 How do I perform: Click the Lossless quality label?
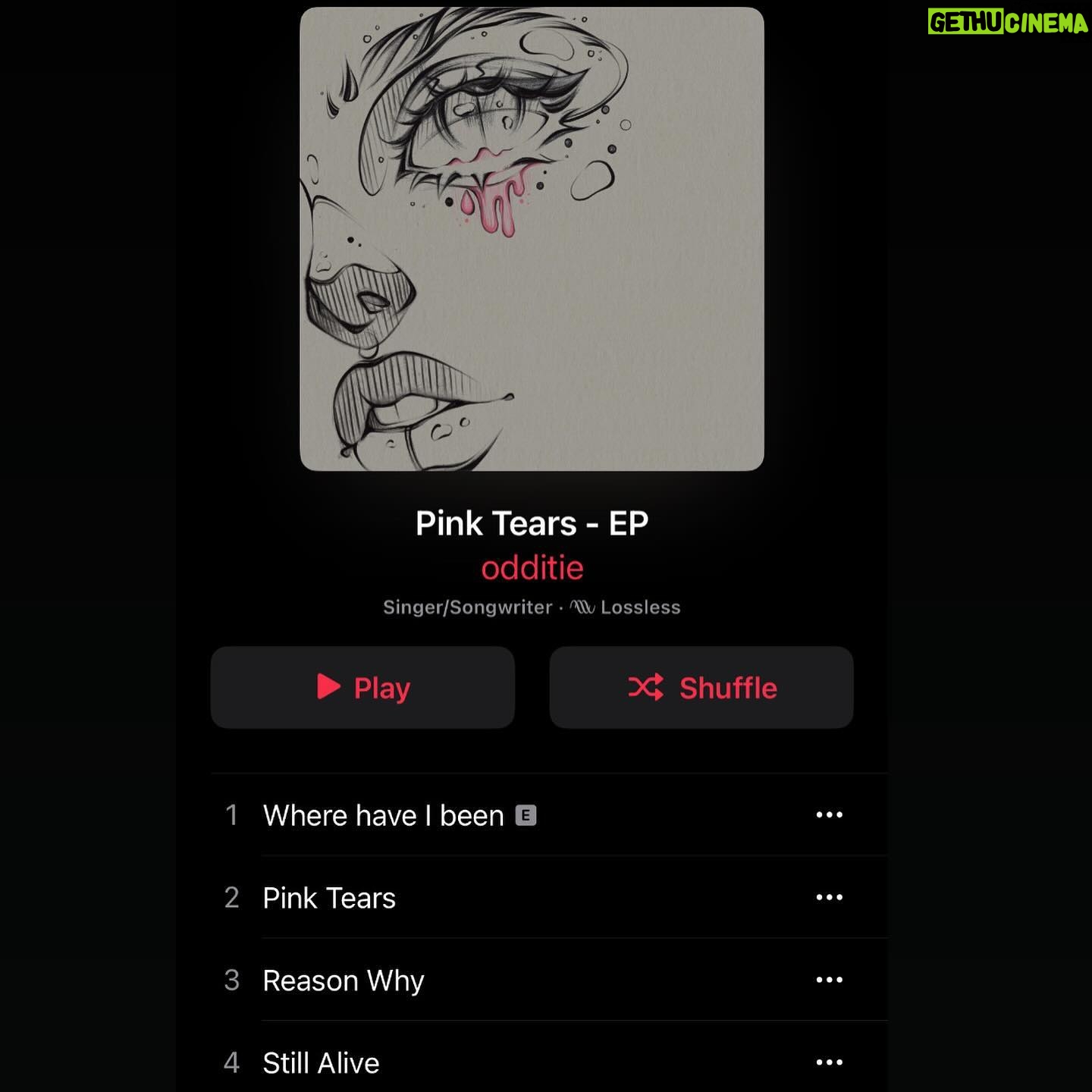641,607
